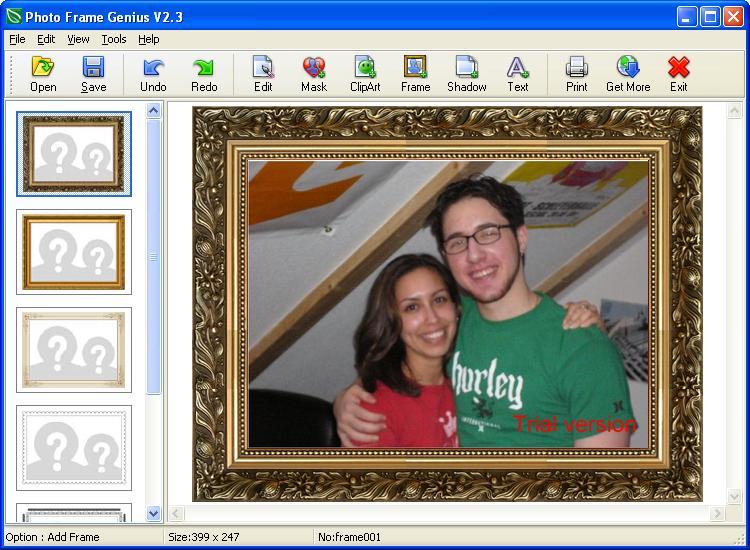
Task: Click the frame list scroll down arrow
Action: (154, 514)
